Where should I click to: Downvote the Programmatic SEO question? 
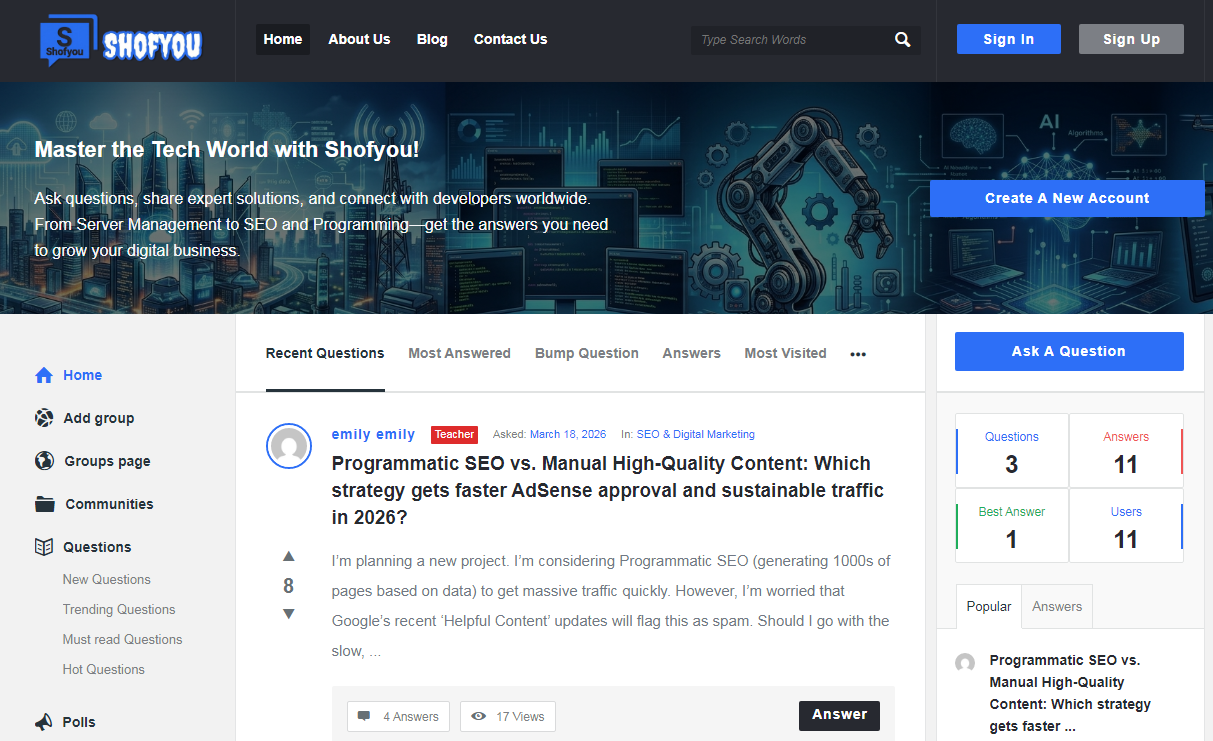[x=289, y=614]
